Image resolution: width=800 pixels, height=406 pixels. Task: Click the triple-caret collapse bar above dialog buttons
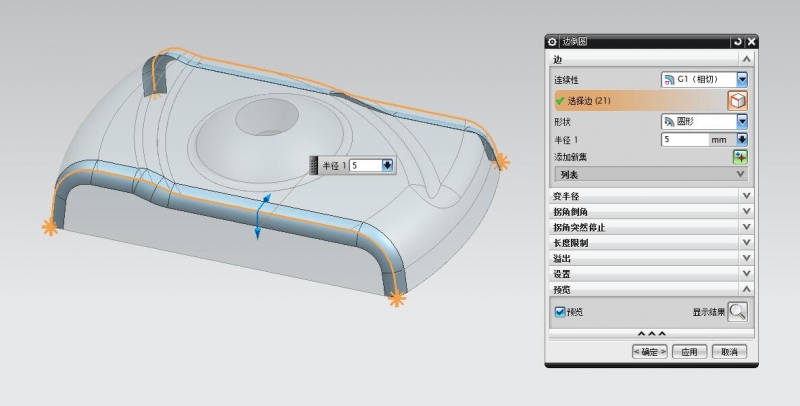point(650,333)
